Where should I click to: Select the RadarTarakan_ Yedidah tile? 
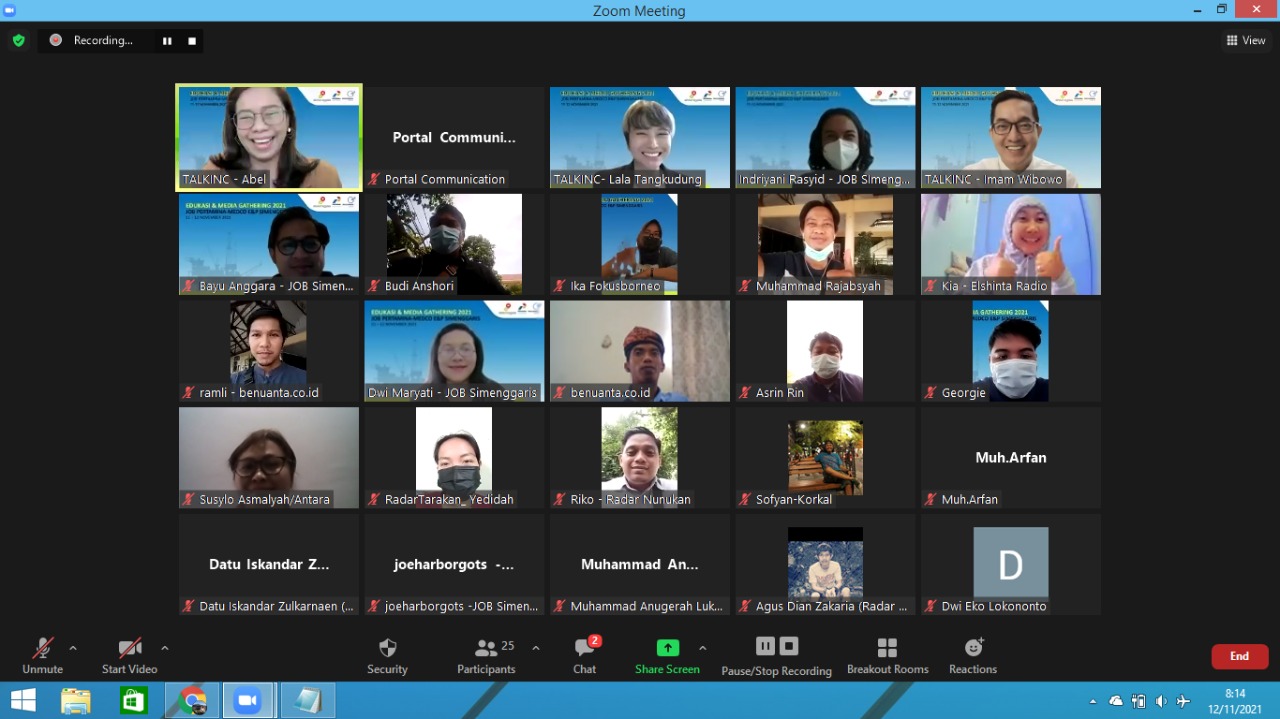pos(454,458)
